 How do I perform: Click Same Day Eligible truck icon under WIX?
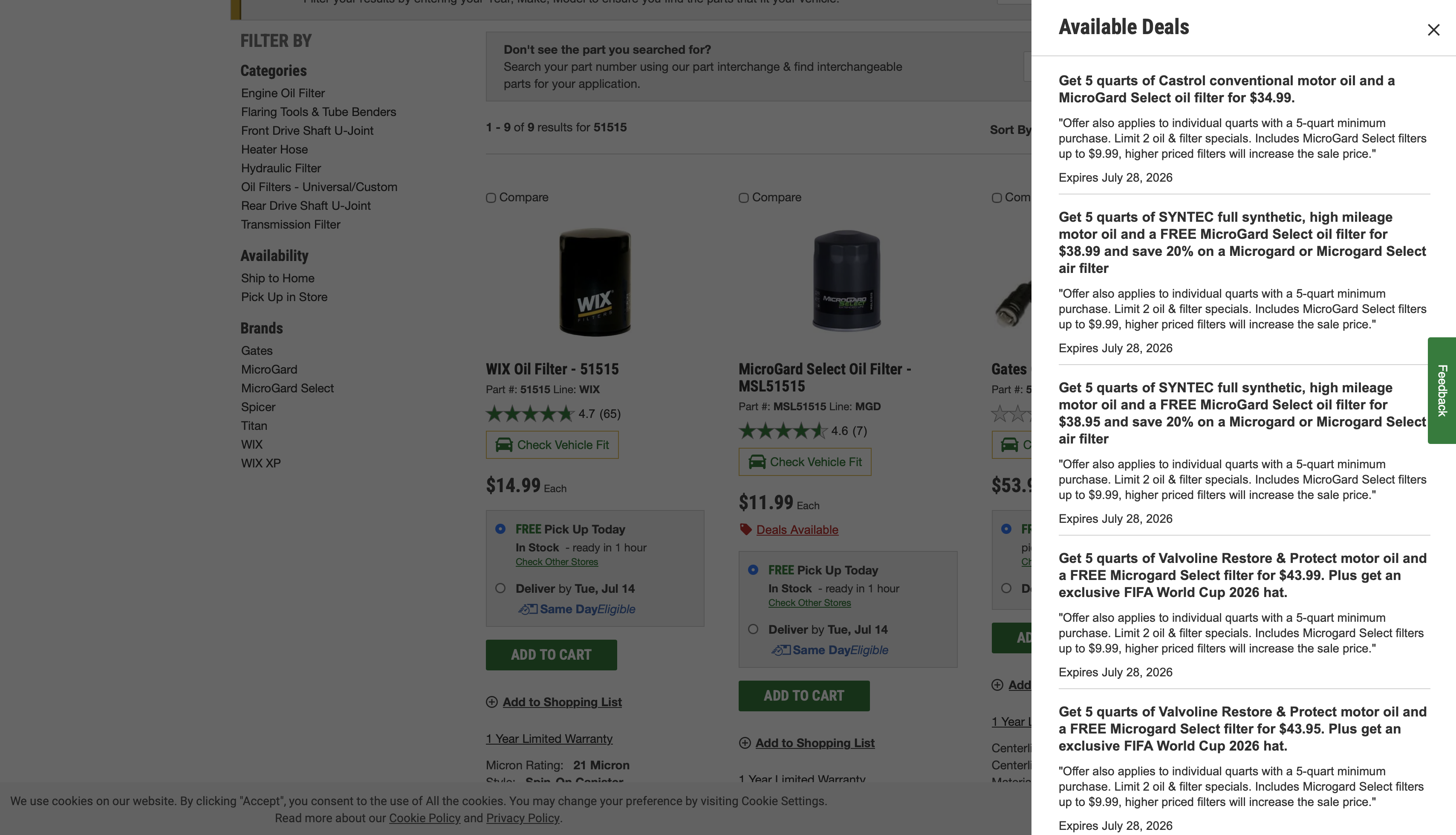click(528, 609)
